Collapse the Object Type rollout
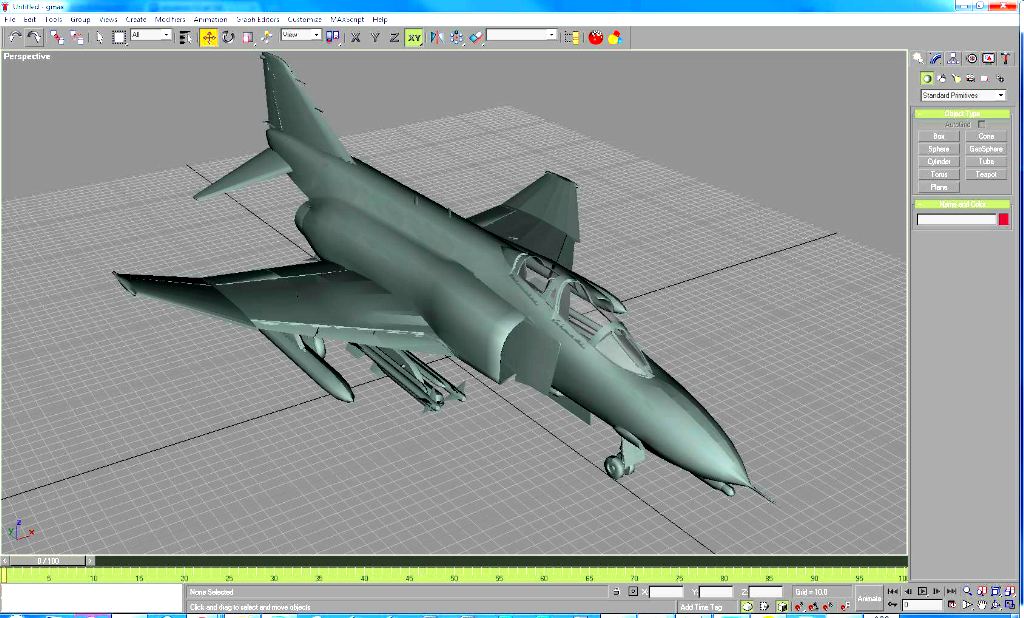The width and height of the screenshot is (1024, 618). [962, 114]
